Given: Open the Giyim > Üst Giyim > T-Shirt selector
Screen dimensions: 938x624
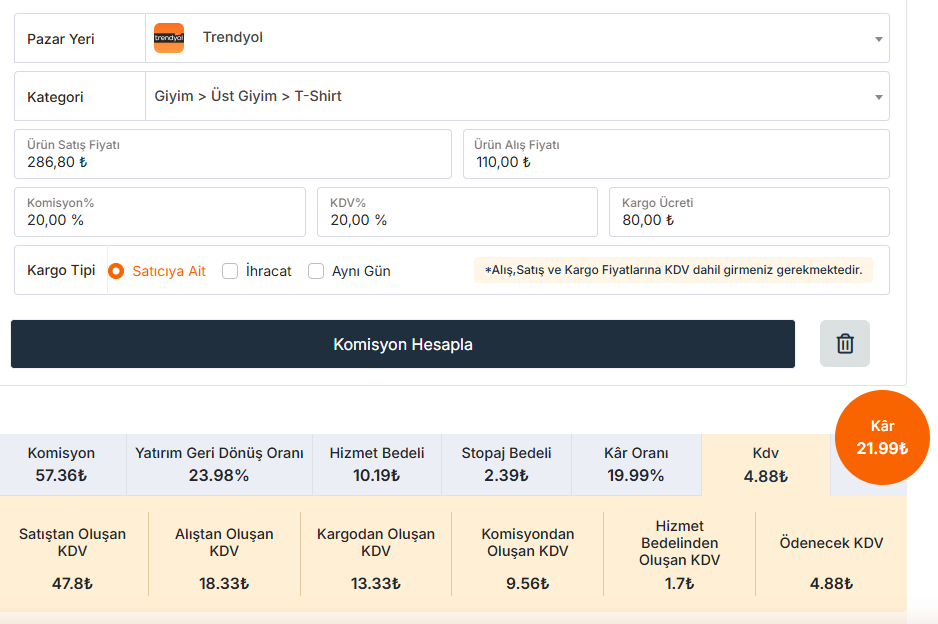Looking at the screenshot, I should (x=517, y=96).
